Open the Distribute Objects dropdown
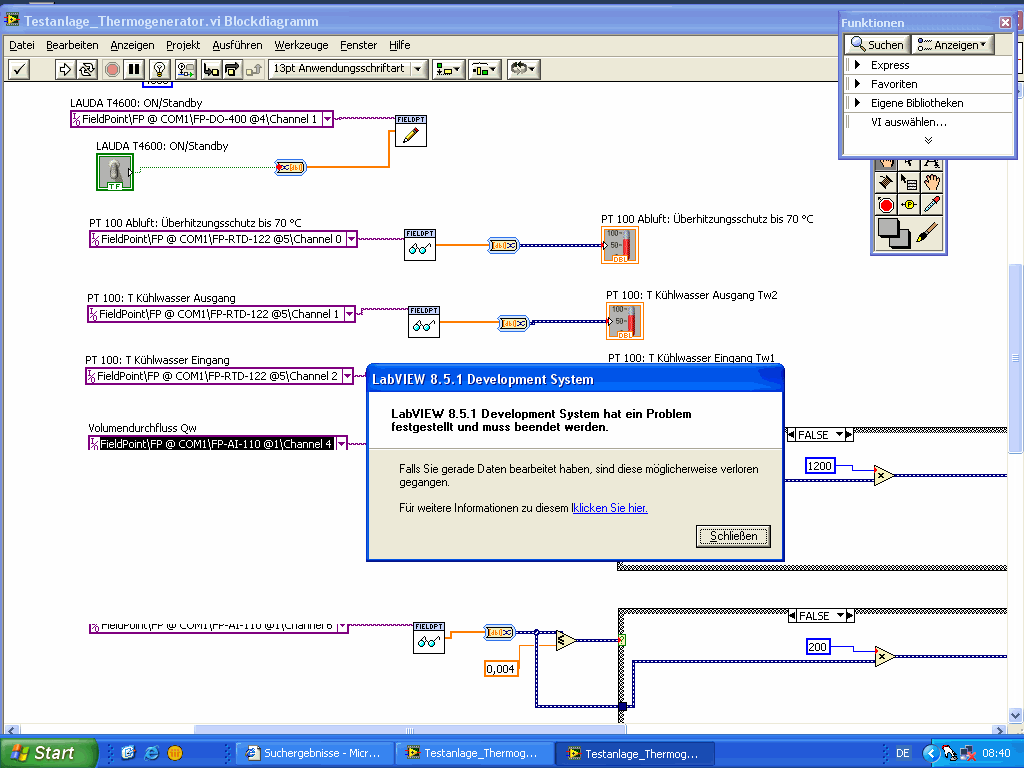The height and width of the screenshot is (768, 1024). click(485, 69)
